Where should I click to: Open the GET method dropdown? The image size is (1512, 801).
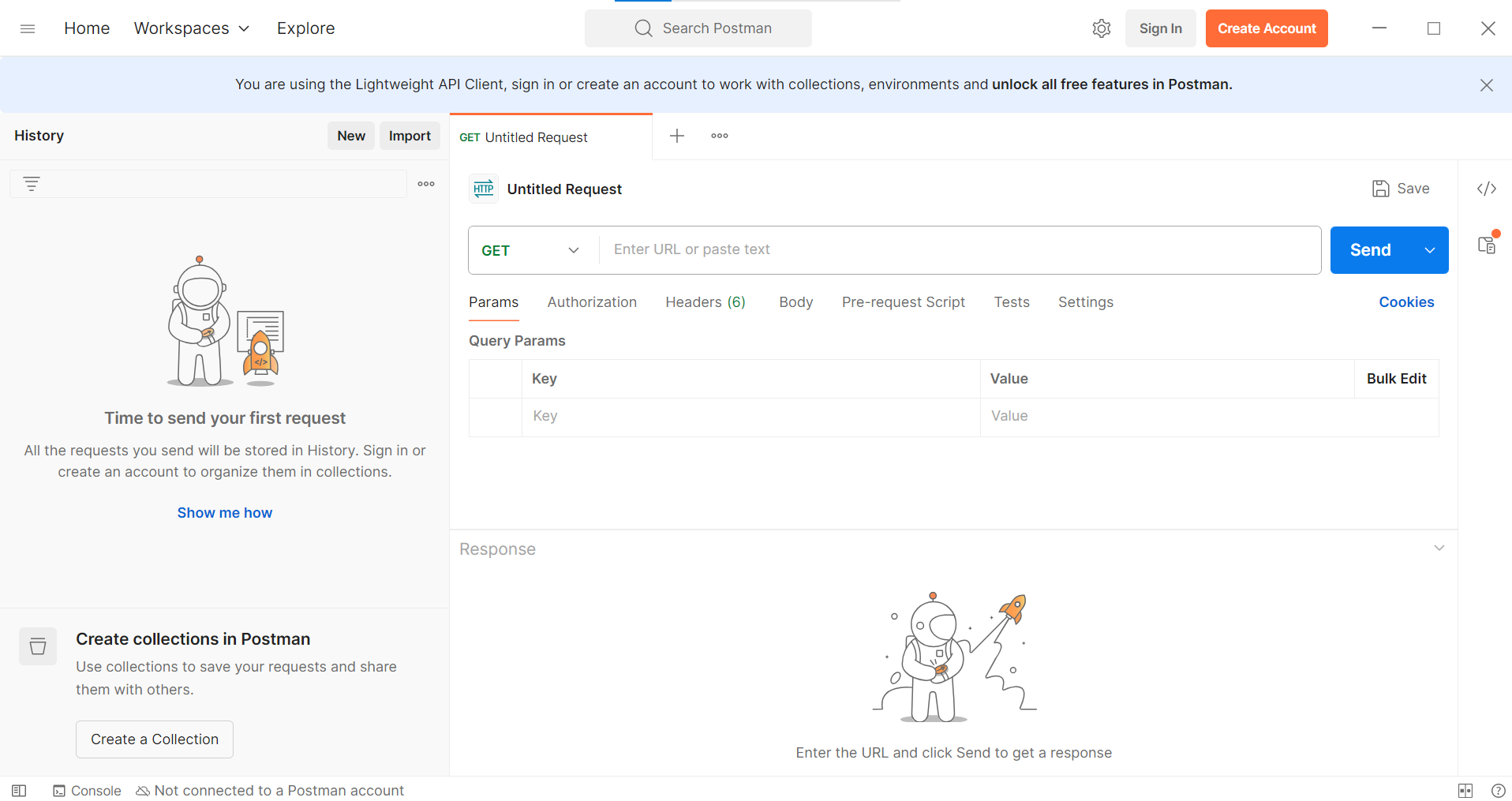point(531,250)
